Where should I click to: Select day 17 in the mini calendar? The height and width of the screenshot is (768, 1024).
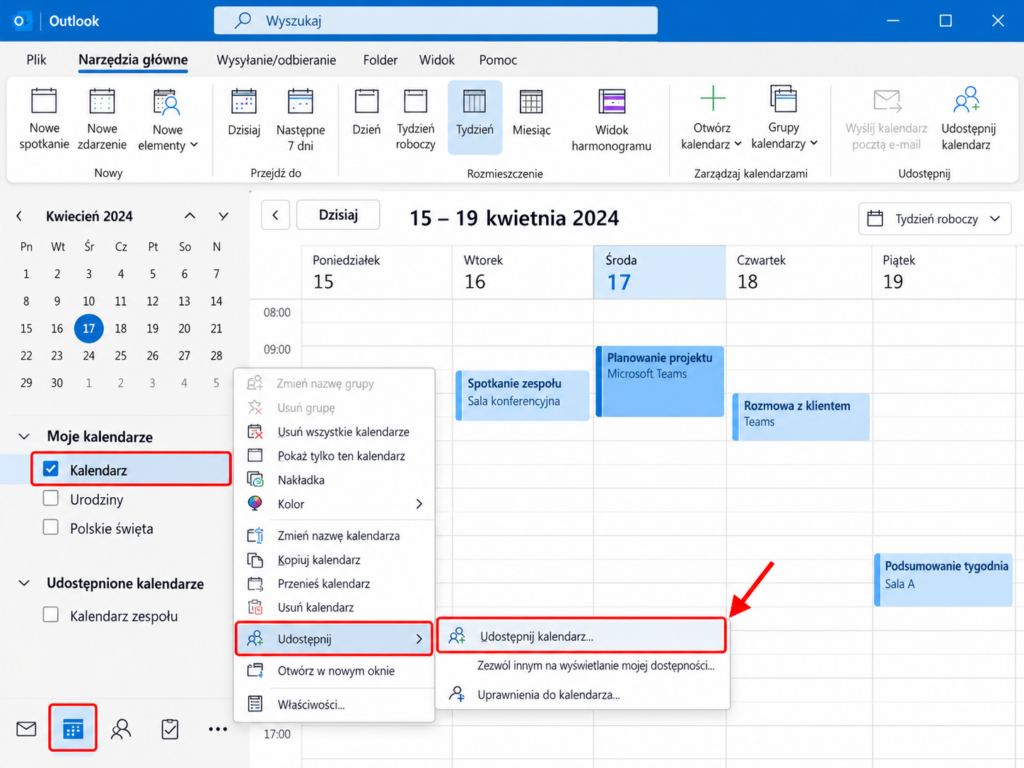click(89, 328)
